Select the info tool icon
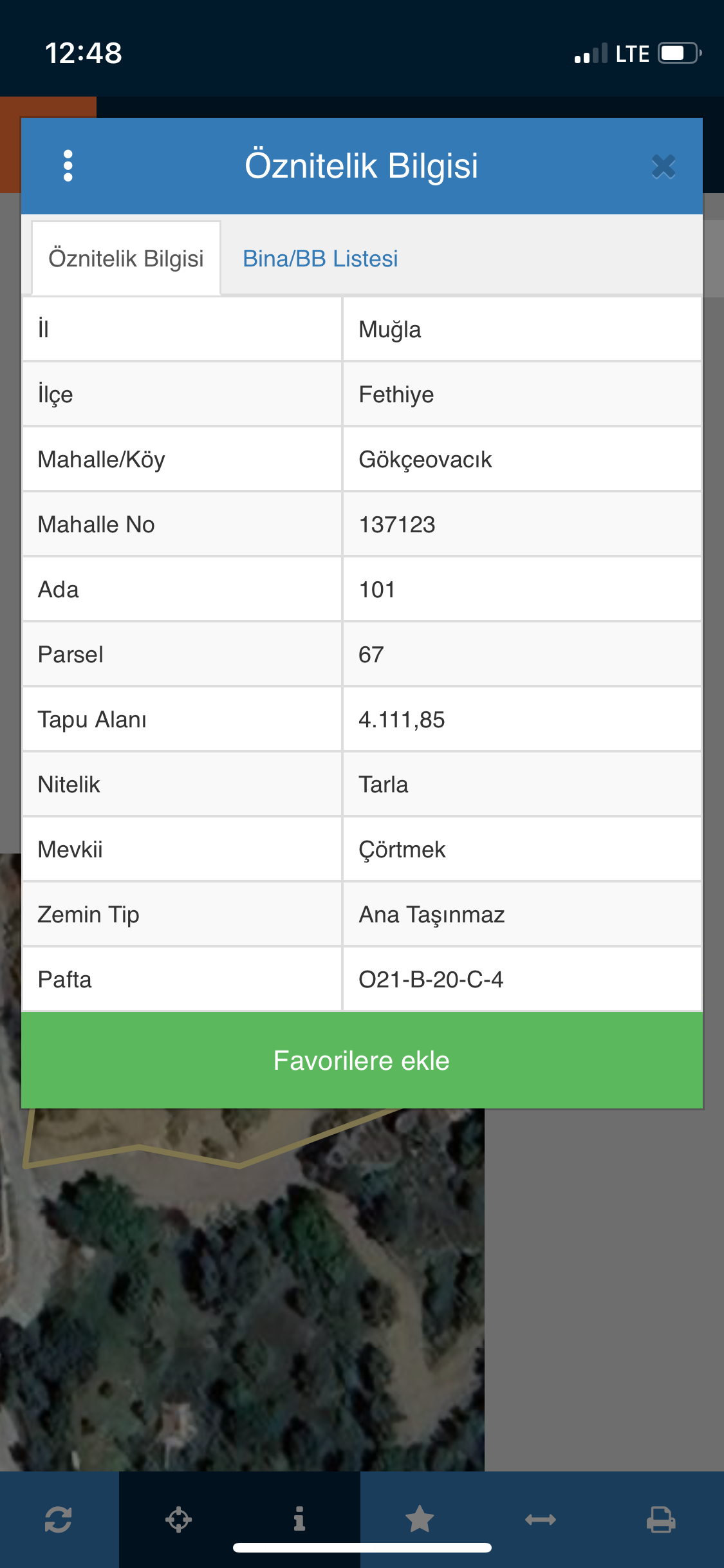The height and width of the screenshot is (1568, 724). coord(299,1518)
